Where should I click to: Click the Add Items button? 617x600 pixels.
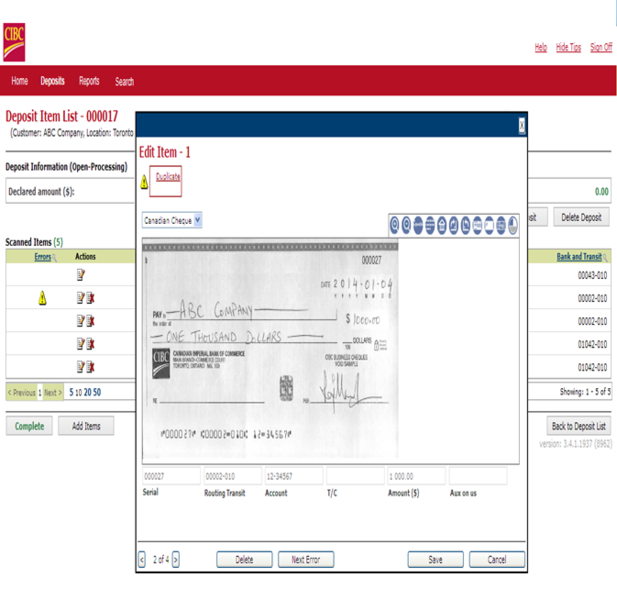[86, 426]
